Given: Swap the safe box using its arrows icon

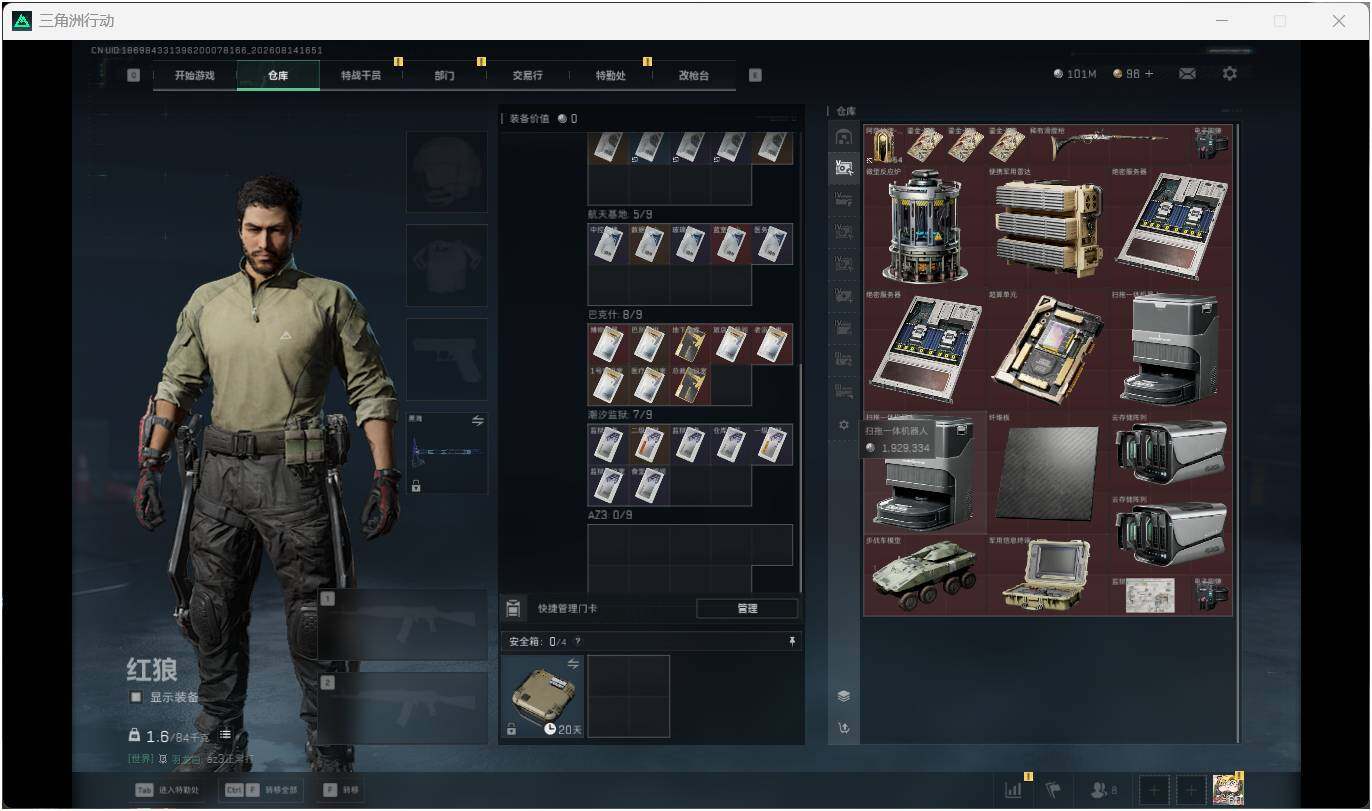Looking at the screenshot, I should coord(574,664).
